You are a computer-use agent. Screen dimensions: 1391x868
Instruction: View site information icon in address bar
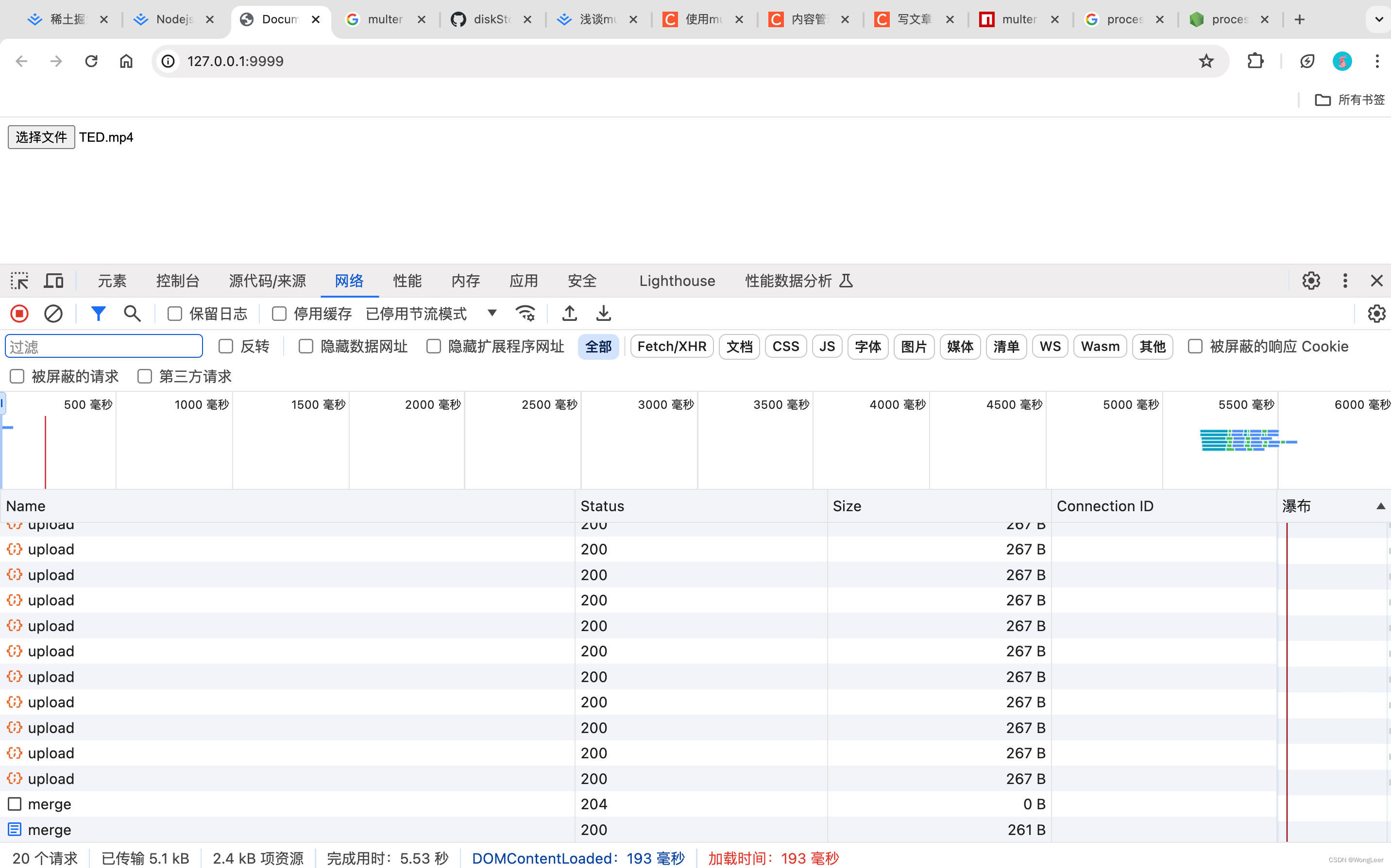168,62
